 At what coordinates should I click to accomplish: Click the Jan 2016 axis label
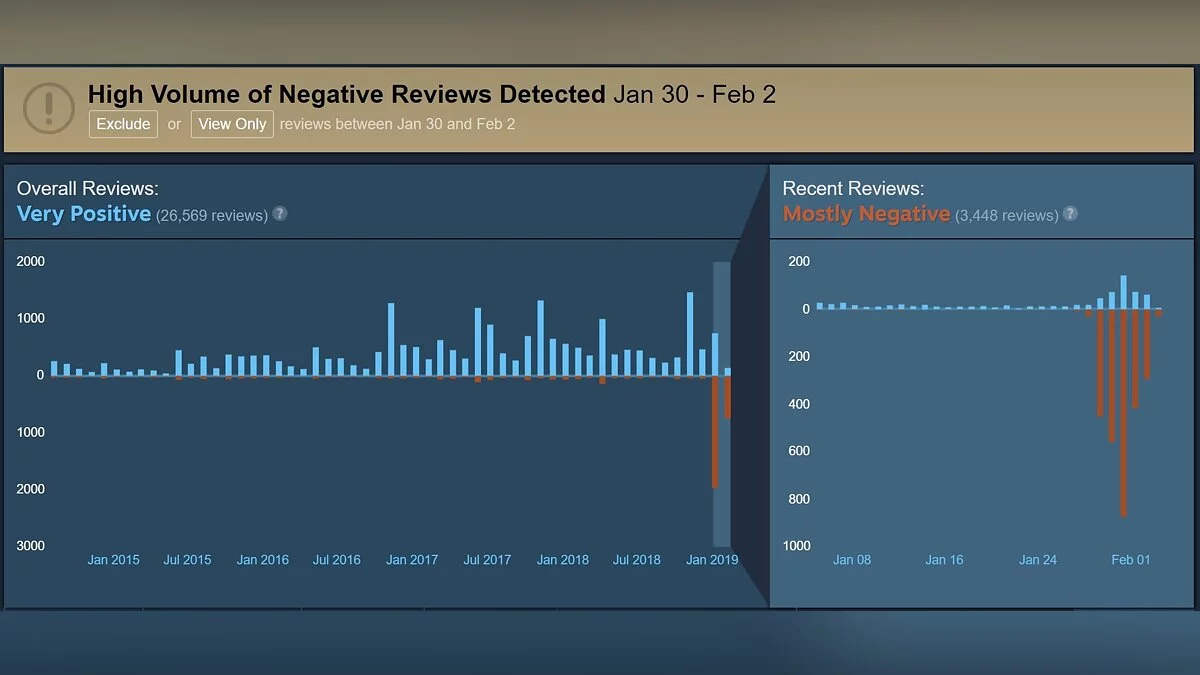(x=263, y=560)
